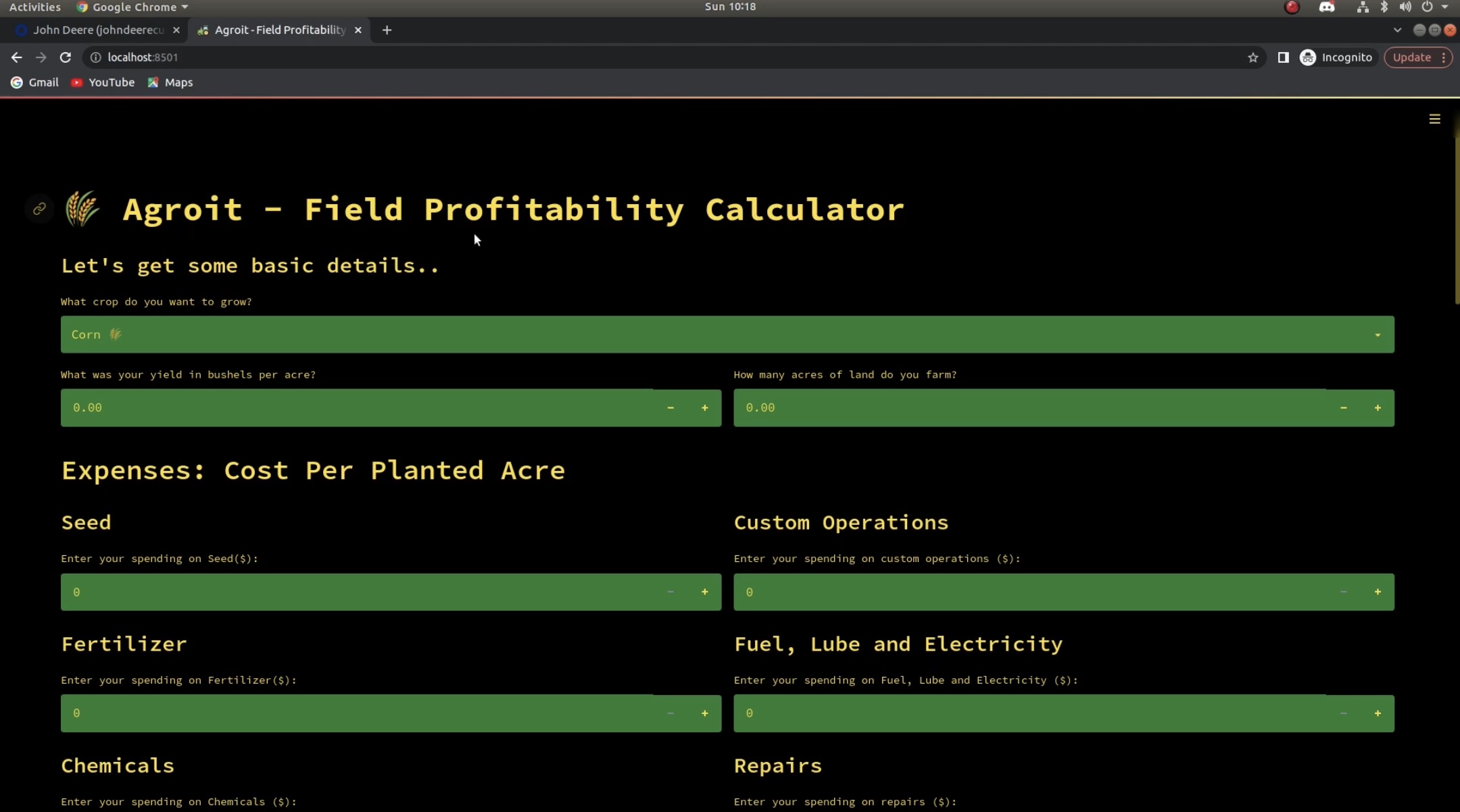
Task: Open the system power menu arrow
Action: 1444,7
